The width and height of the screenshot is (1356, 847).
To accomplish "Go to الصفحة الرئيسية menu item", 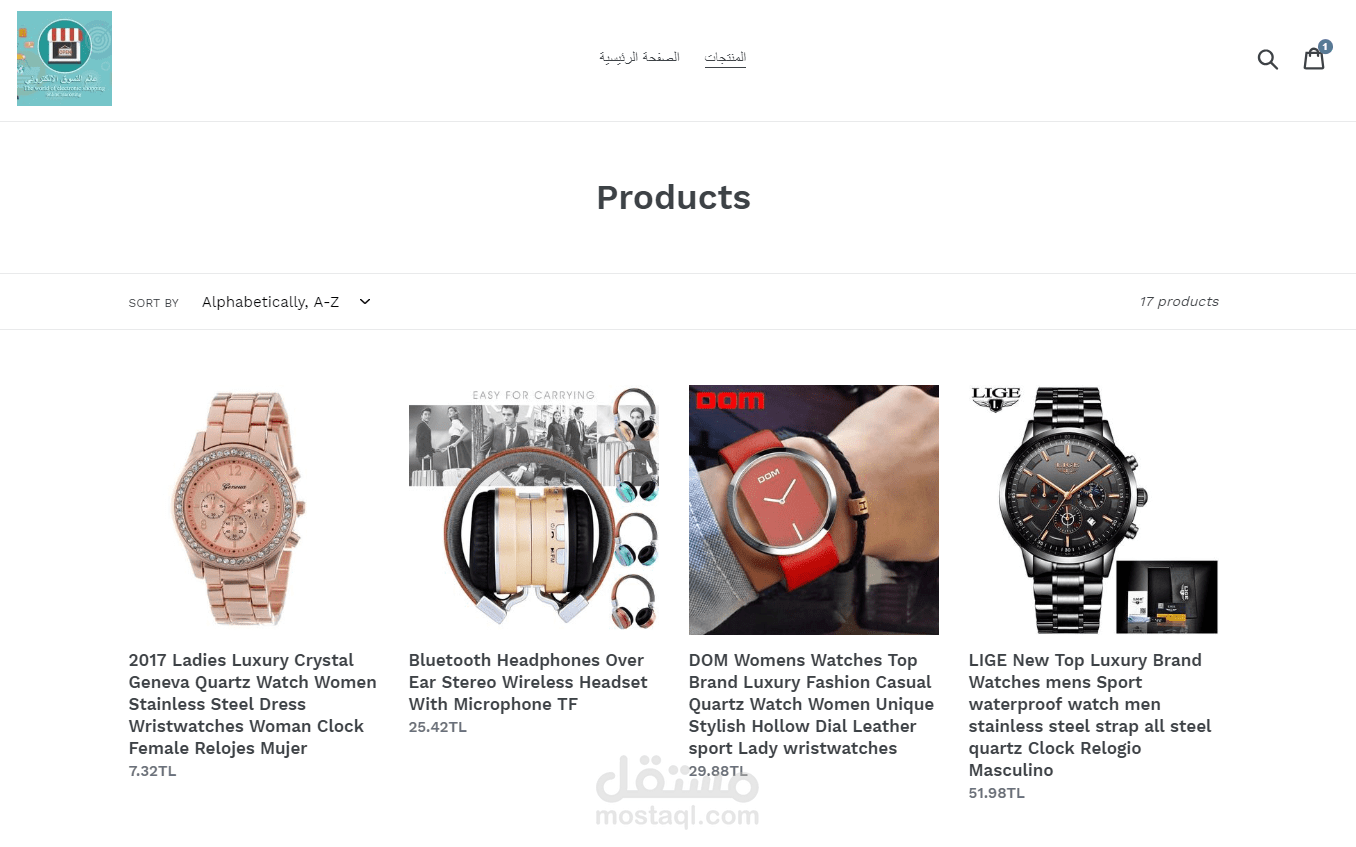I will pyautogui.click(x=640, y=57).
